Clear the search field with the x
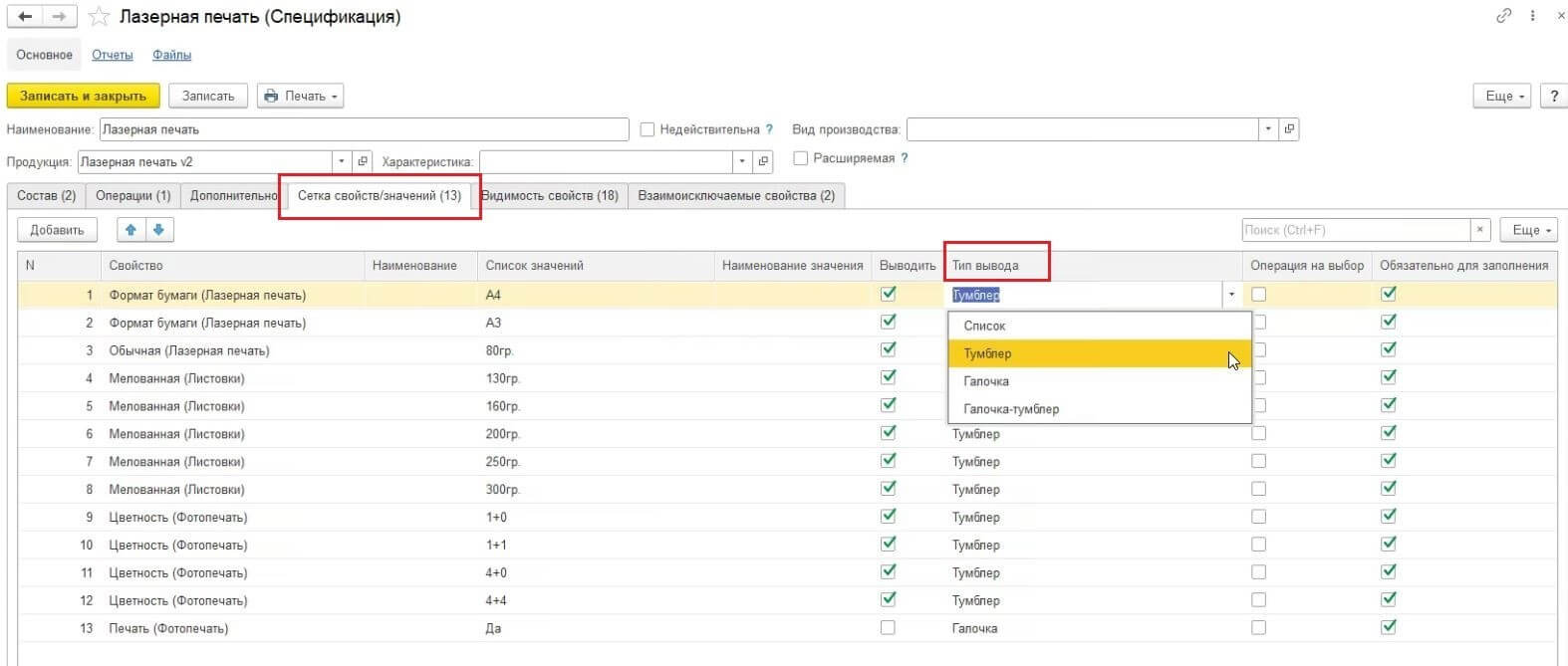 point(1480,230)
